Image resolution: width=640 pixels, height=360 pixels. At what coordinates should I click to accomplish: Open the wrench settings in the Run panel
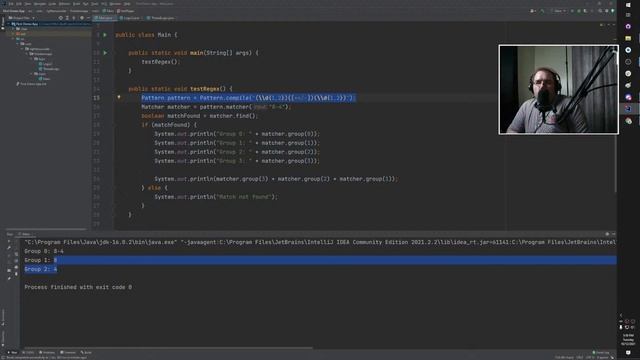click(x=9, y=248)
